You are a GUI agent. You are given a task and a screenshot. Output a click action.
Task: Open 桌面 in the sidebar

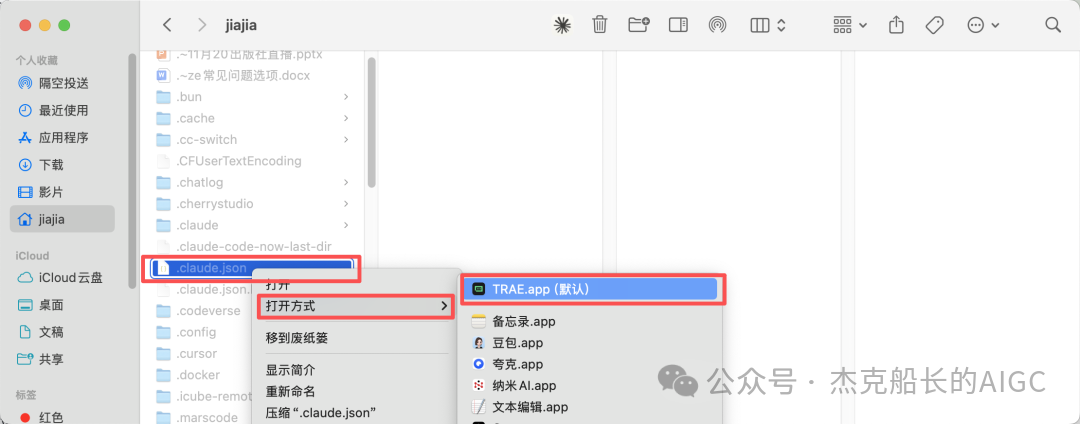pos(63,305)
